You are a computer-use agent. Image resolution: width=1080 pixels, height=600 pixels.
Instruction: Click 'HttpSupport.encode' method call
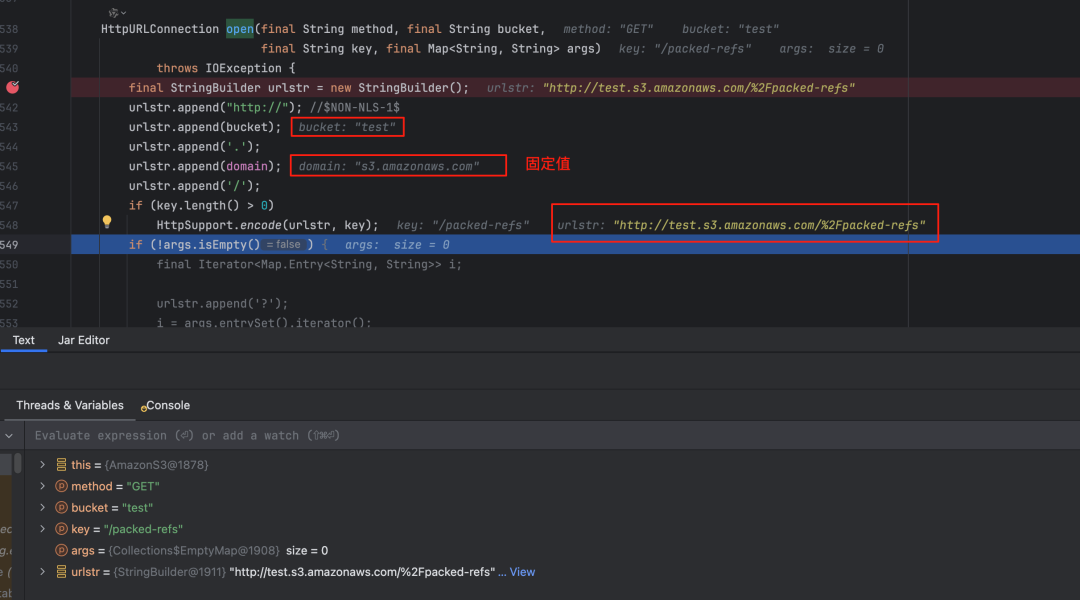coord(219,225)
